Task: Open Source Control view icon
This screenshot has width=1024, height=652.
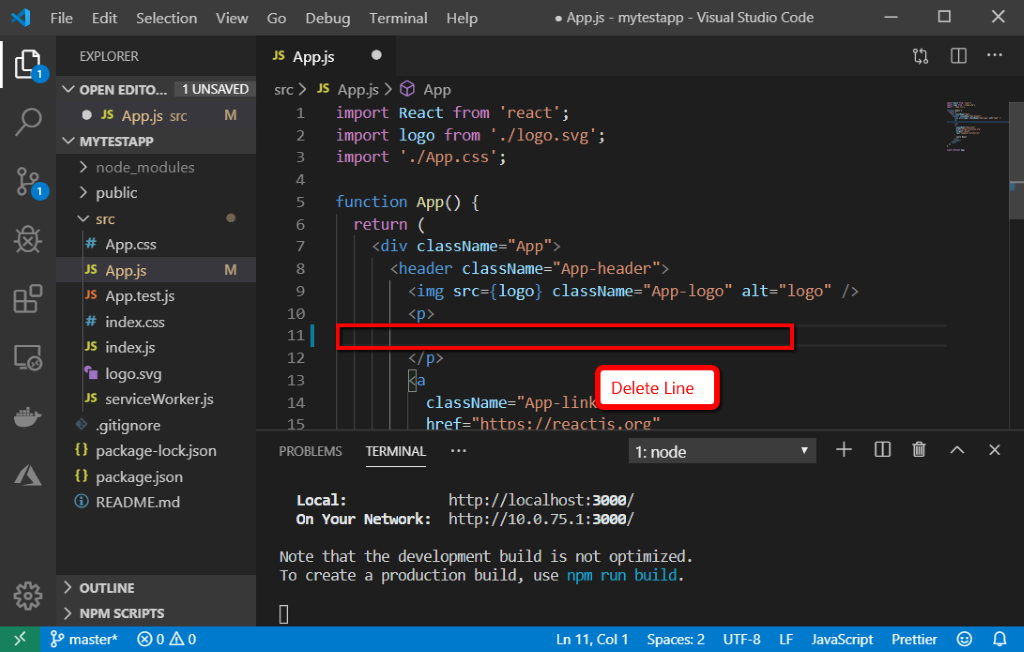Action: [x=29, y=182]
